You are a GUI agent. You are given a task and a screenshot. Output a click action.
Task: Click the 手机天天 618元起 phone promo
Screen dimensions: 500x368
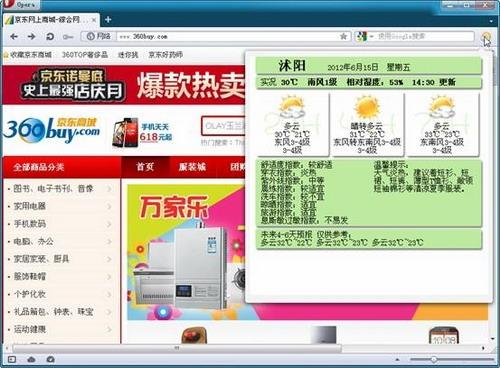(x=142, y=132)
